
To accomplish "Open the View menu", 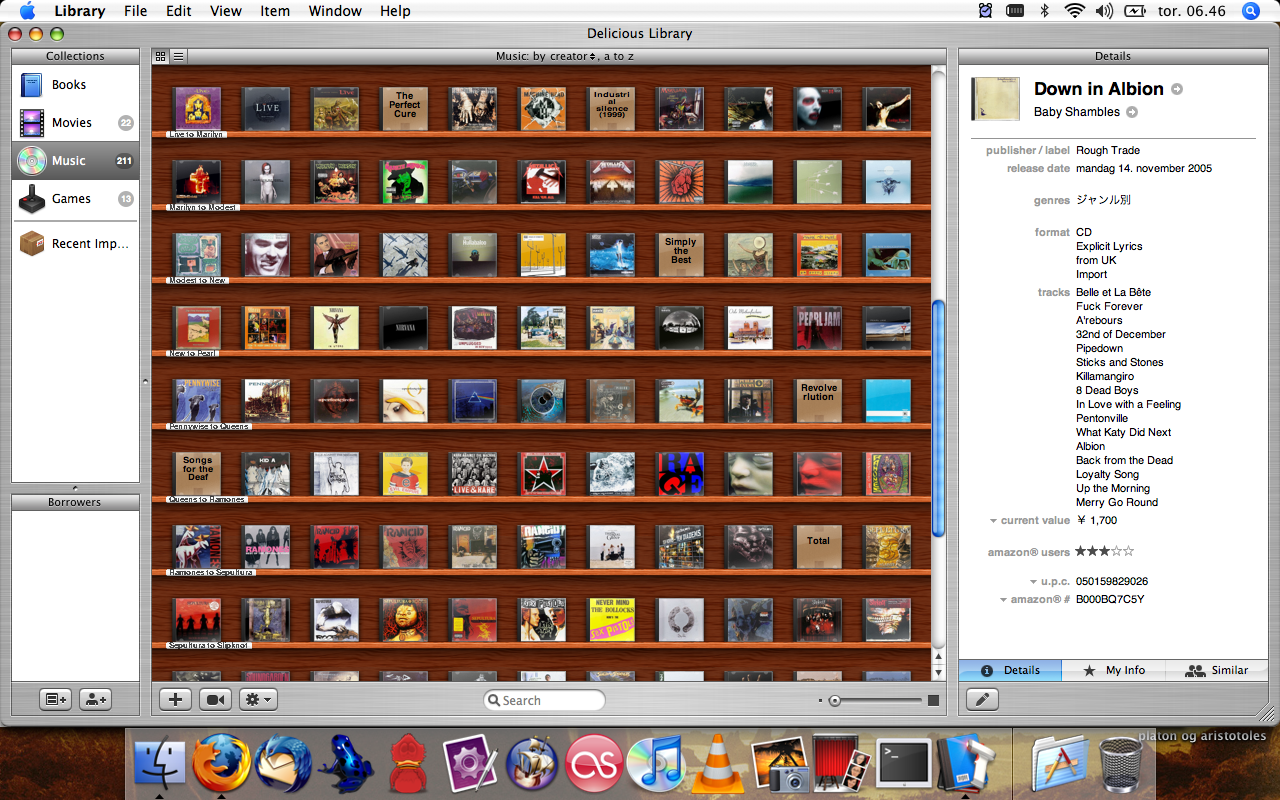I will [226, 11].
